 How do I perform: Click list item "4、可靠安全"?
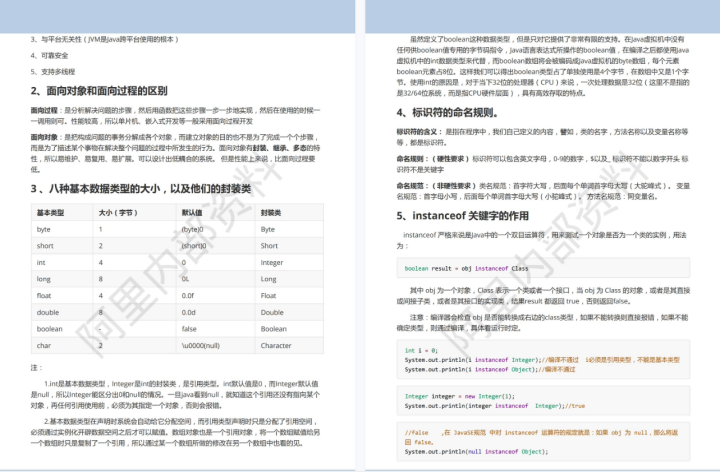click(49, 56)
